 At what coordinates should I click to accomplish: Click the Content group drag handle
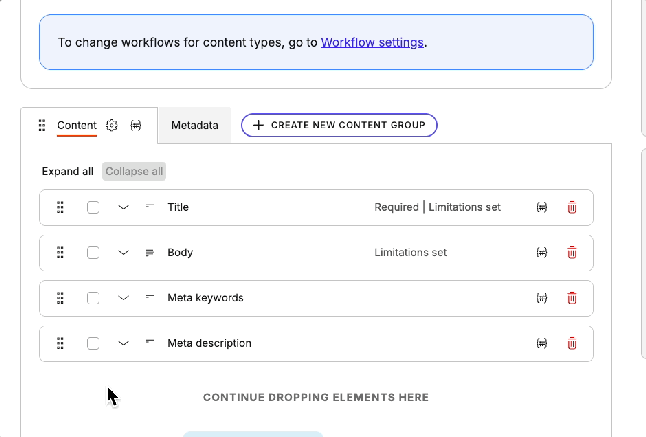point(42,125)
